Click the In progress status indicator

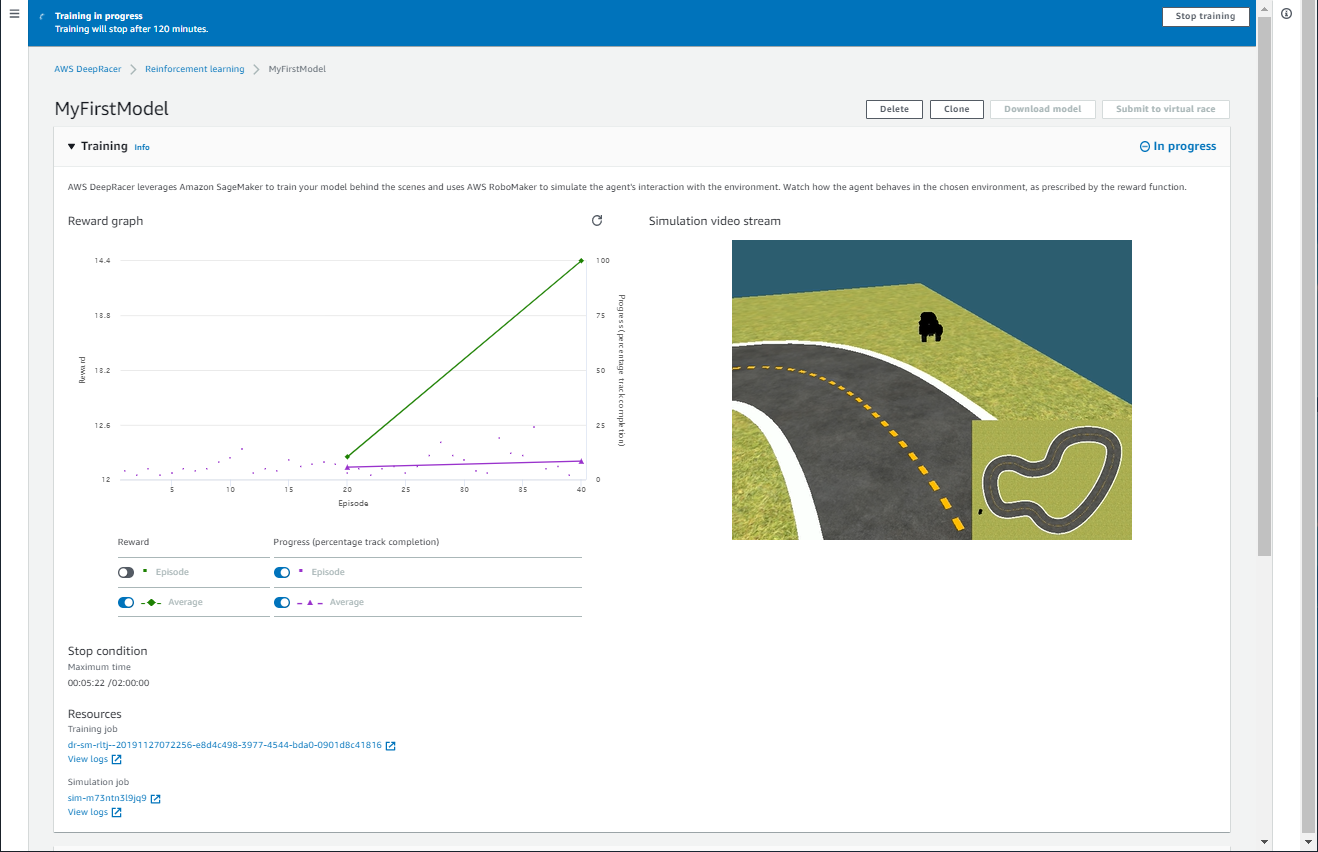tap(1178, 146)
